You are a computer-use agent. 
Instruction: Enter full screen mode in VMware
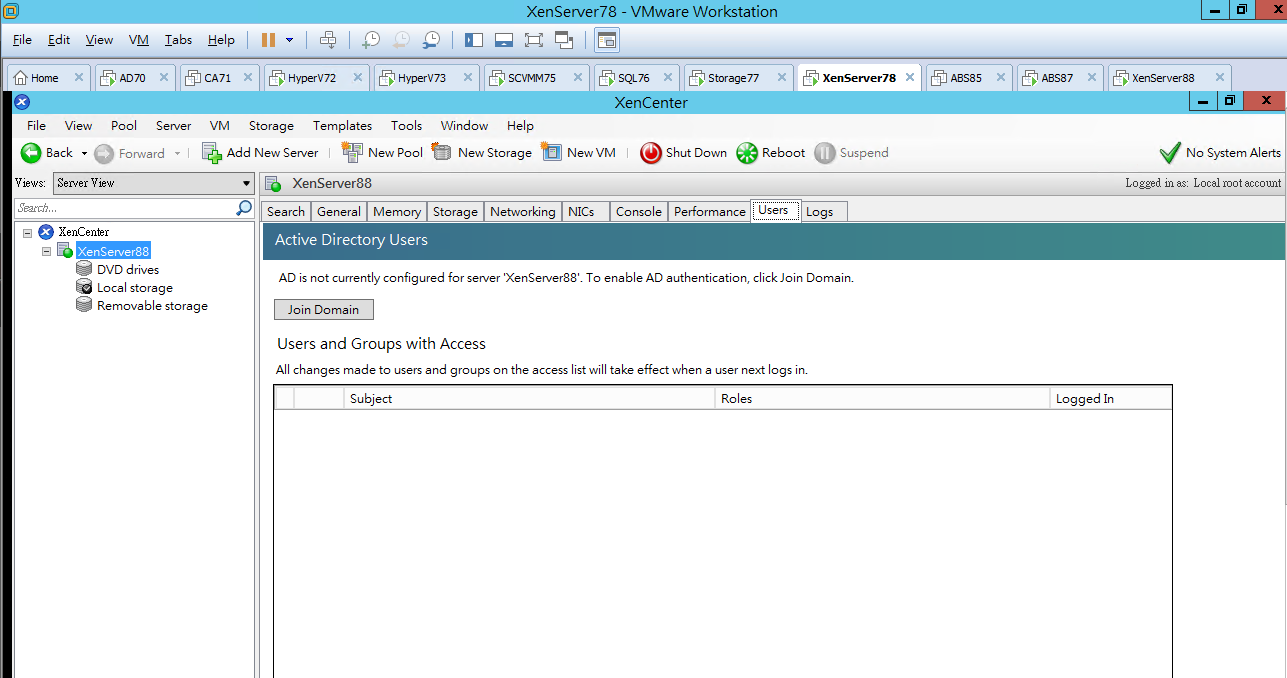533,40
